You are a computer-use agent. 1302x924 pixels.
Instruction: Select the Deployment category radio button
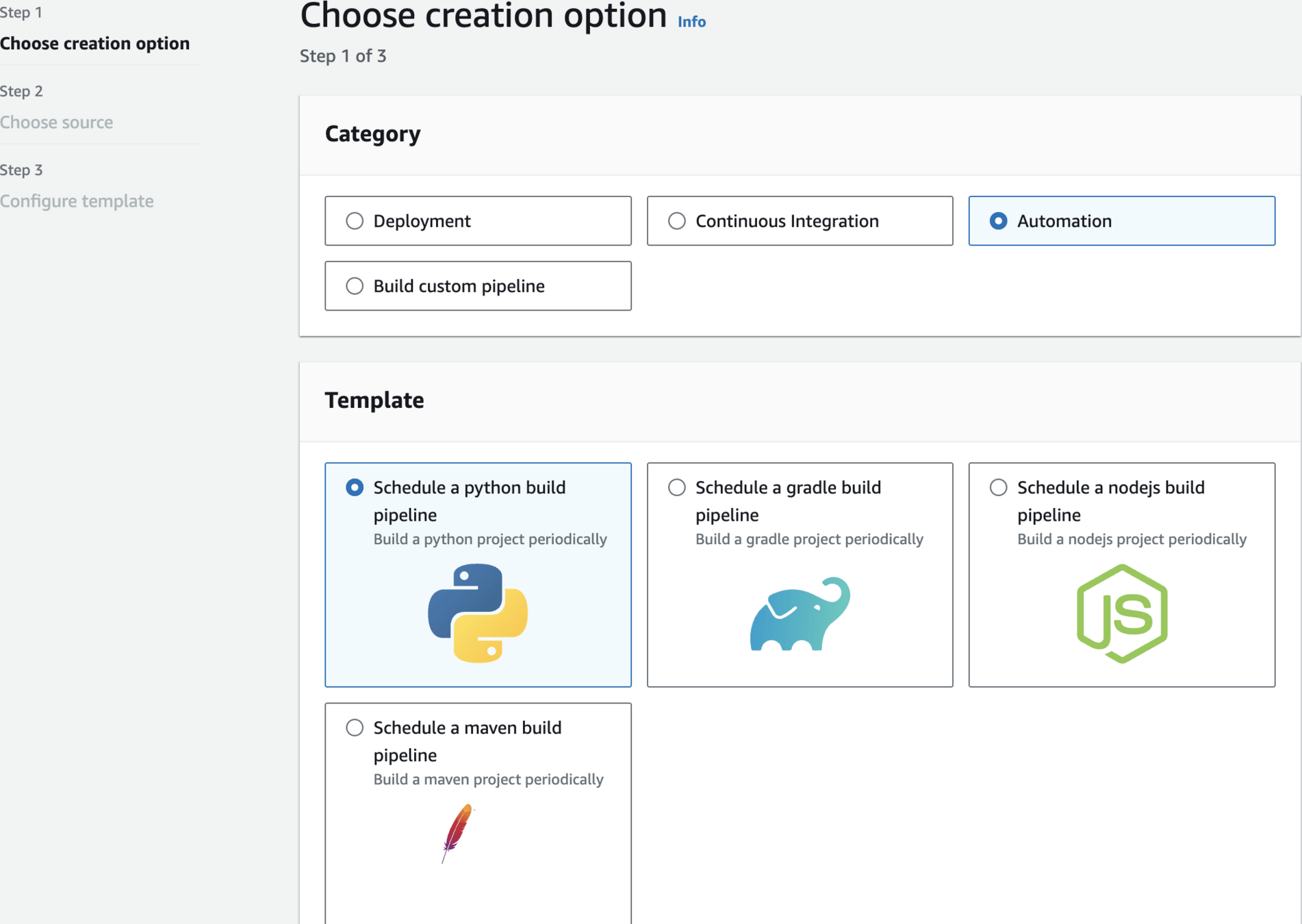(355, 221)
